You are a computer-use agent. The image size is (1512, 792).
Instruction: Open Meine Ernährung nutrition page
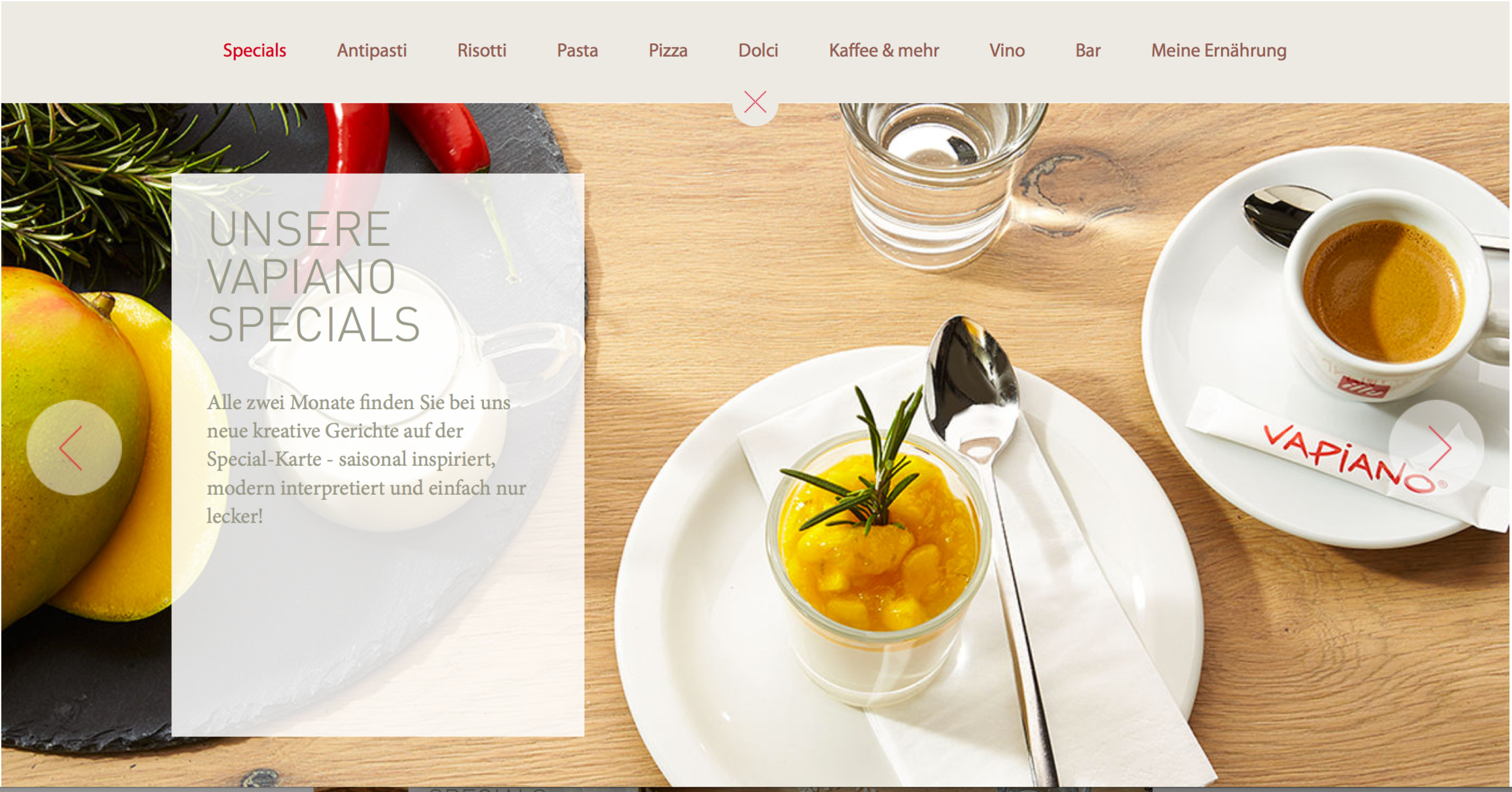[x=1219, y=51]
